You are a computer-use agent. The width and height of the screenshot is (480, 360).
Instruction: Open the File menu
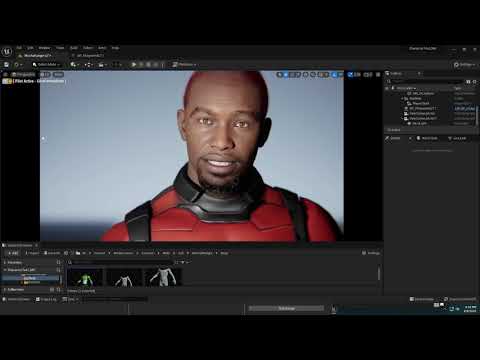pyautogui.click(x=19, y=48)
